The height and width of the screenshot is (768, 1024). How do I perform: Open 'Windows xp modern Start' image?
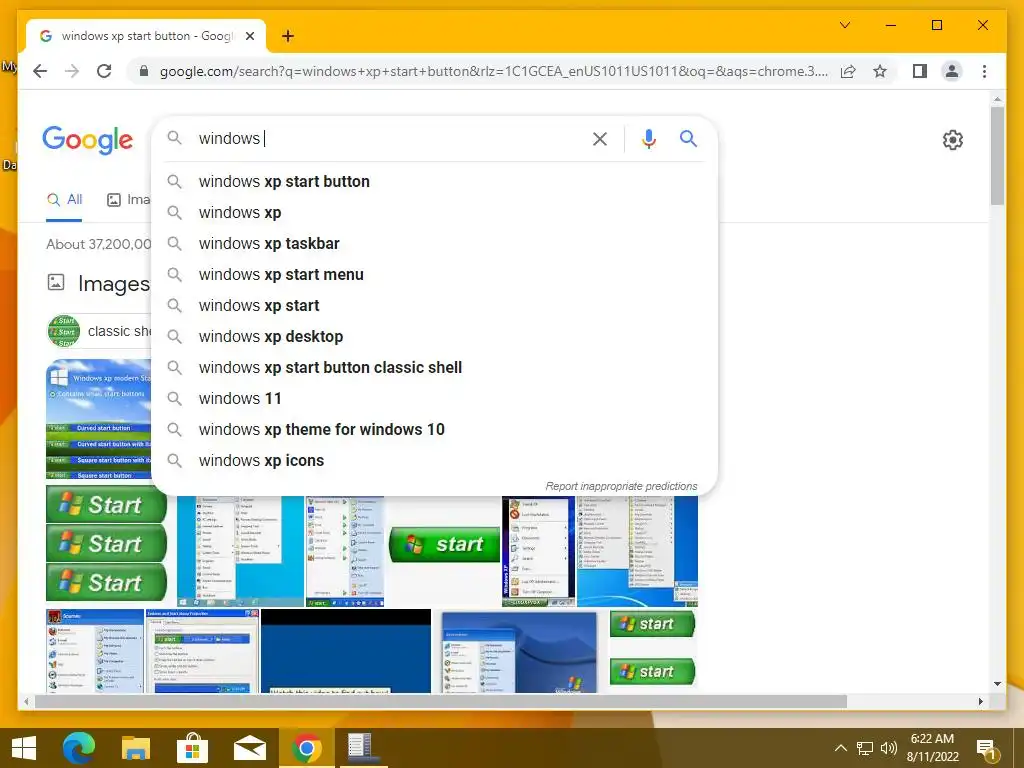99,419
